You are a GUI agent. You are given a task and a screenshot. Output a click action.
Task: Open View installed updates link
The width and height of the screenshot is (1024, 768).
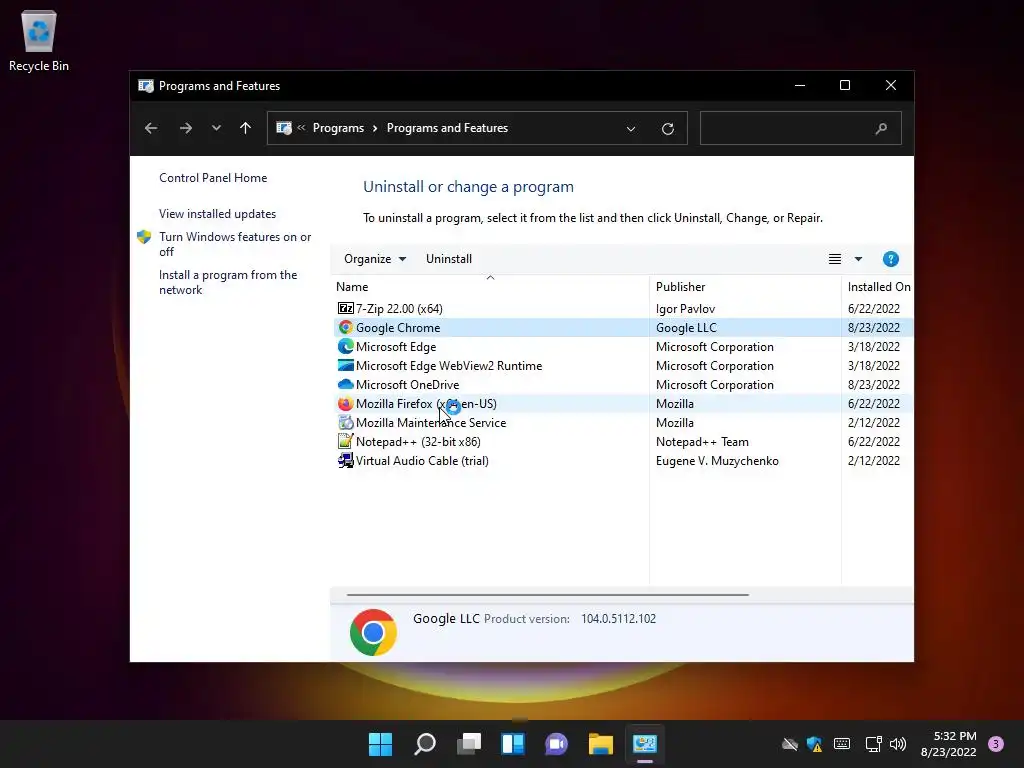coord(217,214)
